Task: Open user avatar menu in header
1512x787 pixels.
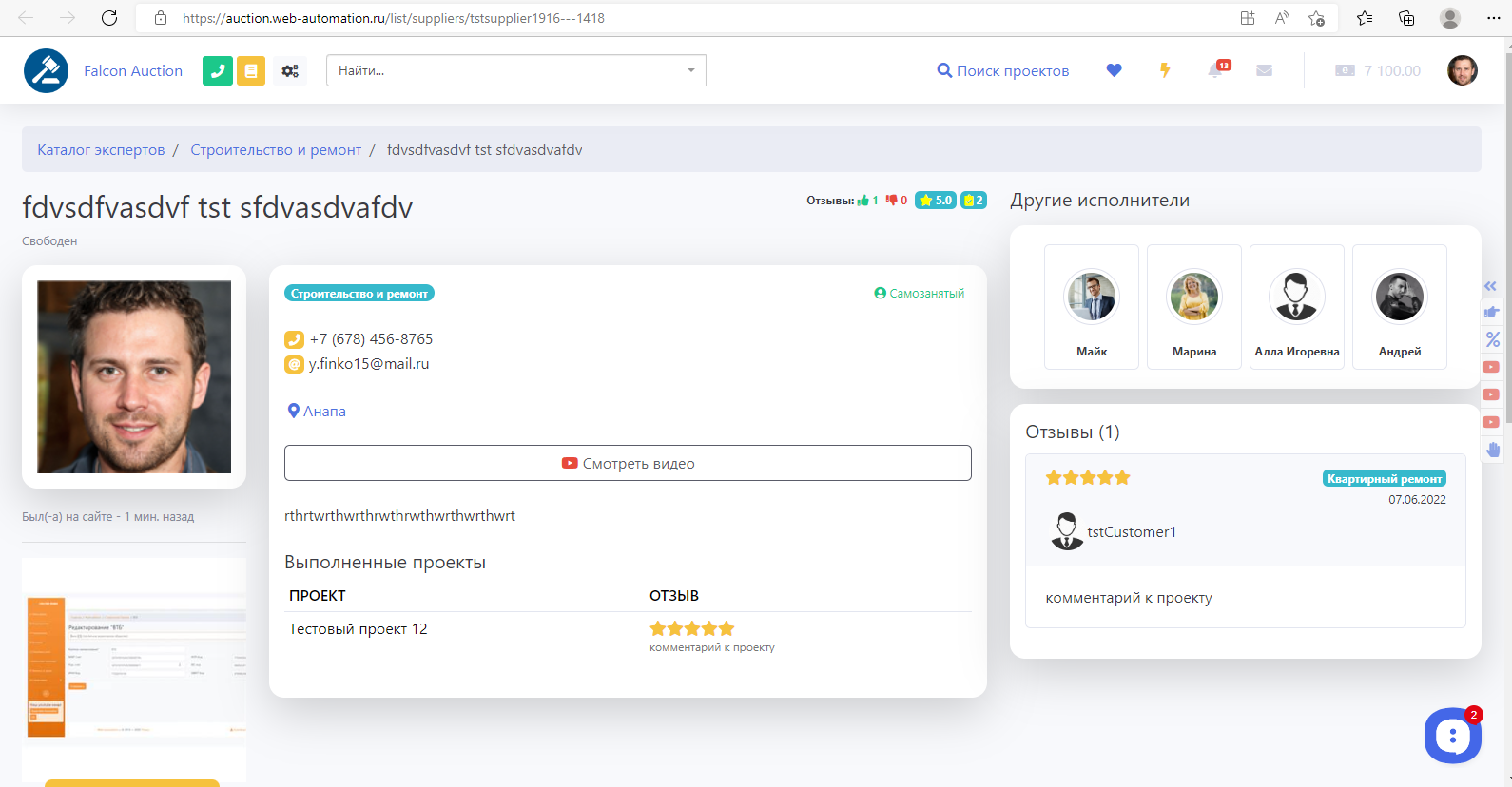Action: 1462,70
